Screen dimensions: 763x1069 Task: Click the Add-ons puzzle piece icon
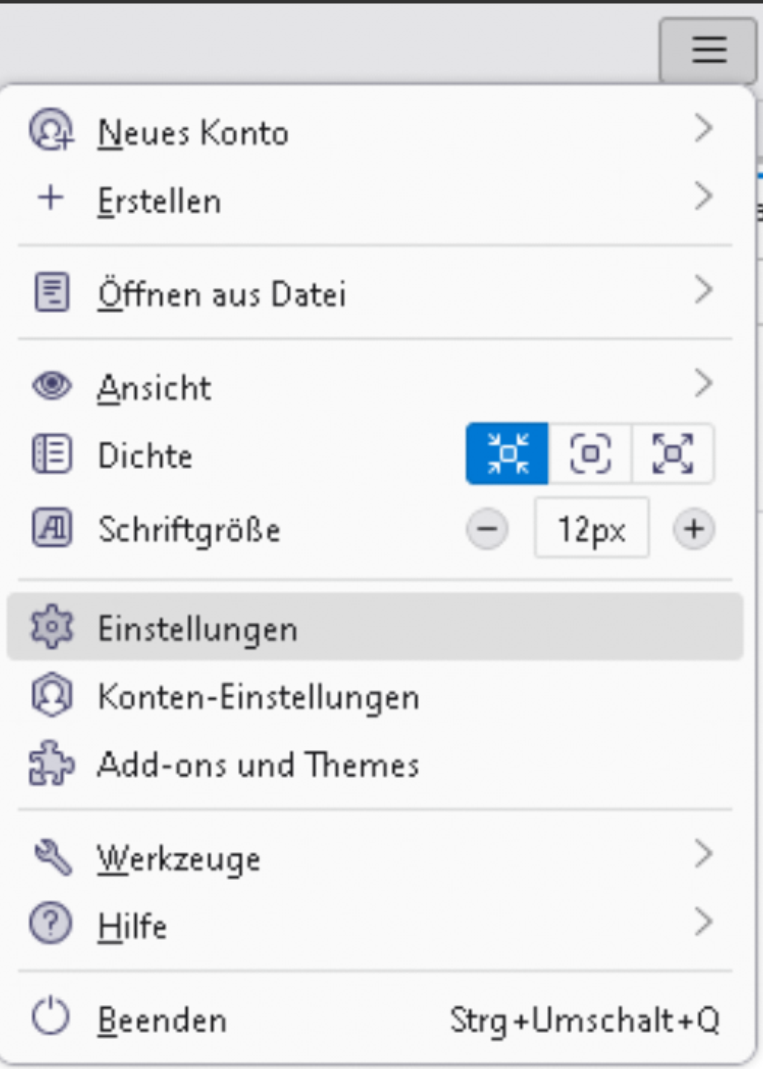click(51, 765)
